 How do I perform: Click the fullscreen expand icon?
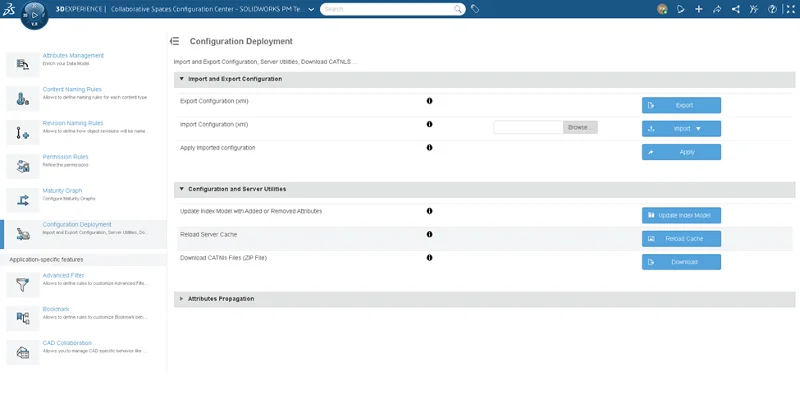coord(790,9)
